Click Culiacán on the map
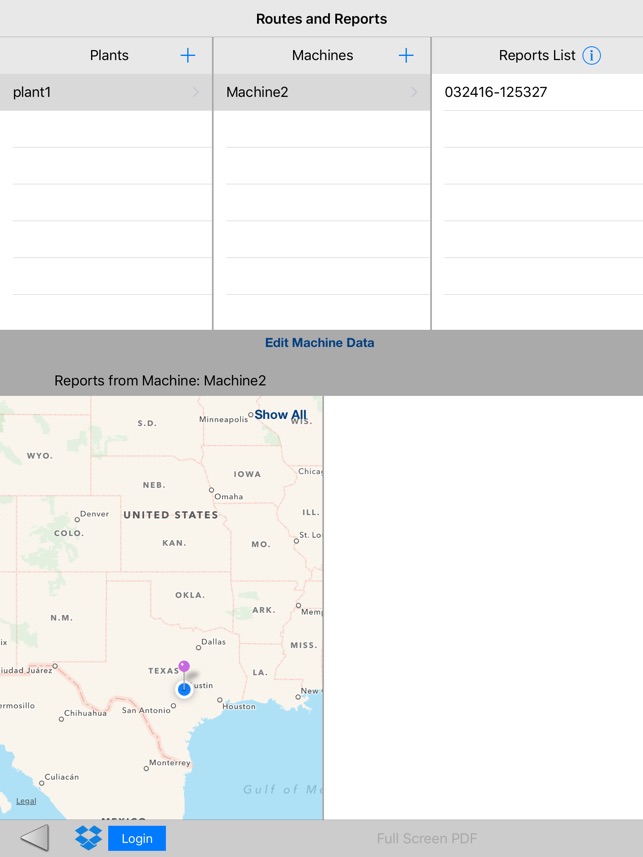The image size is (643, 857). click(62, 777)
